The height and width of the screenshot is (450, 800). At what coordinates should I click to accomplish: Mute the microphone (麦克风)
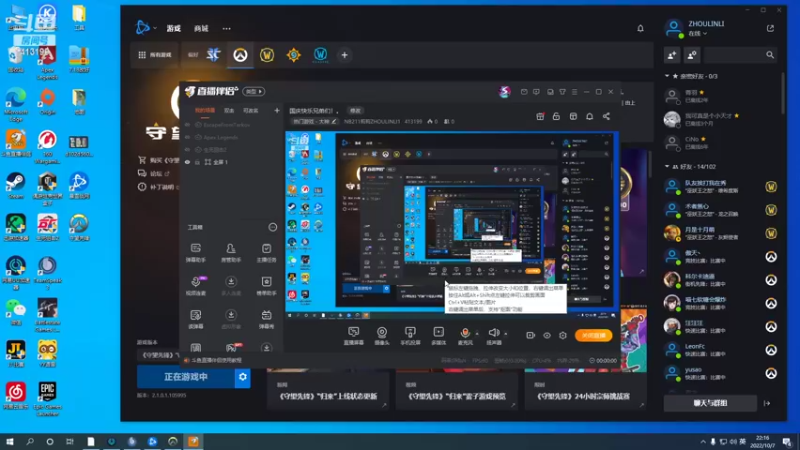(x=465, y=336)
